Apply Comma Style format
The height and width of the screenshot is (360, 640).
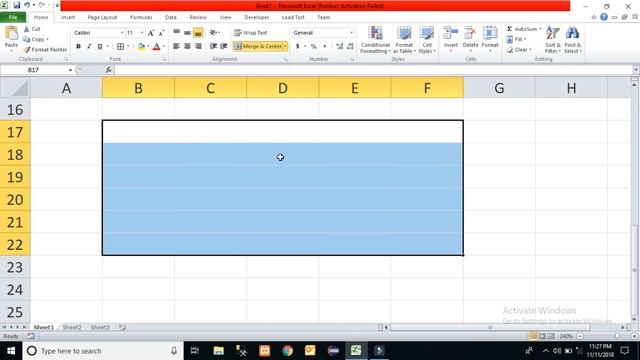click(324, 47)
